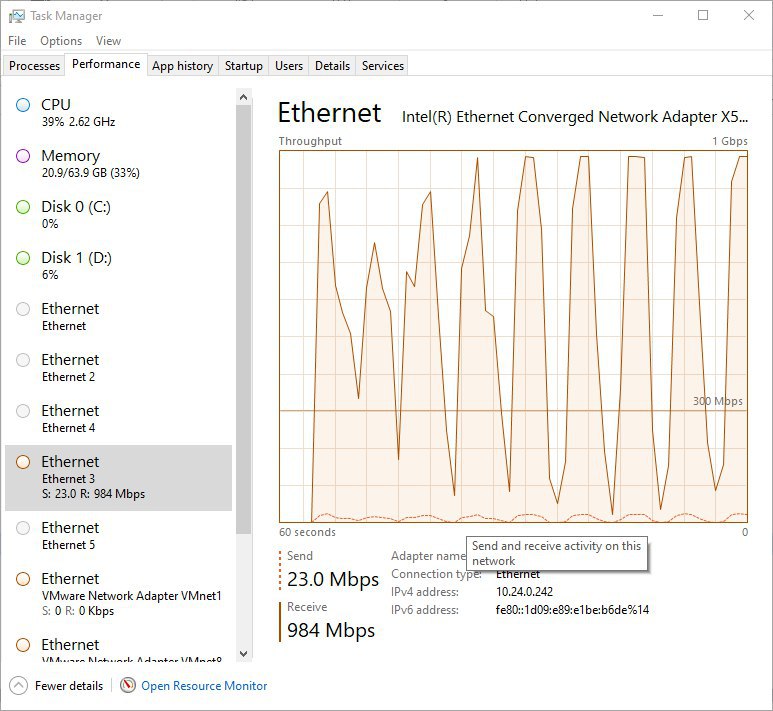Select the Ethernet 2 adapter entry

(118, 368)
